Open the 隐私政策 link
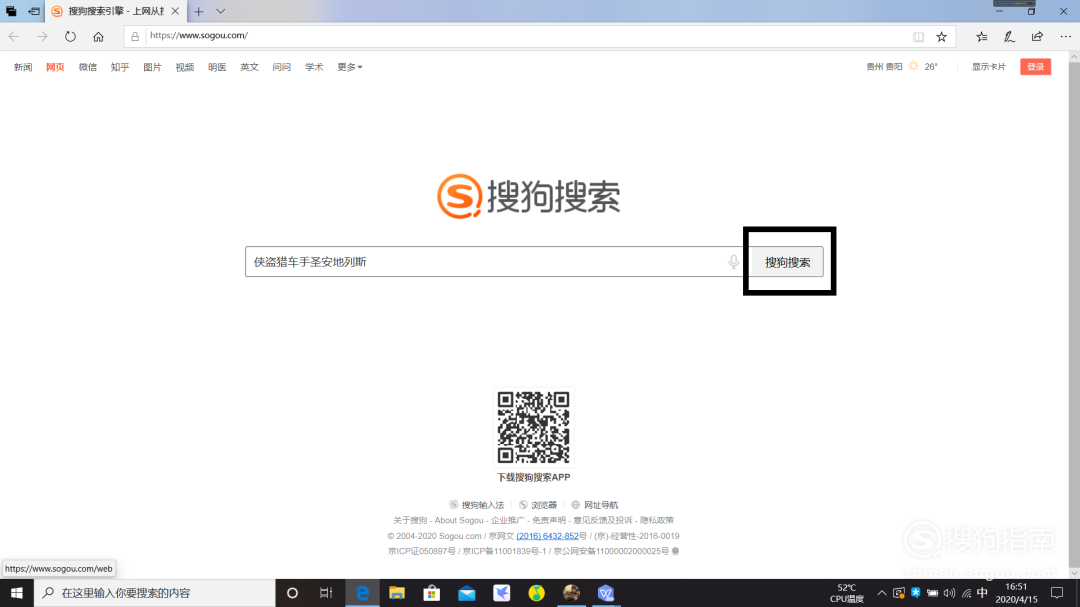Viewport: 1080px width, 607px height. coord(657,520)
